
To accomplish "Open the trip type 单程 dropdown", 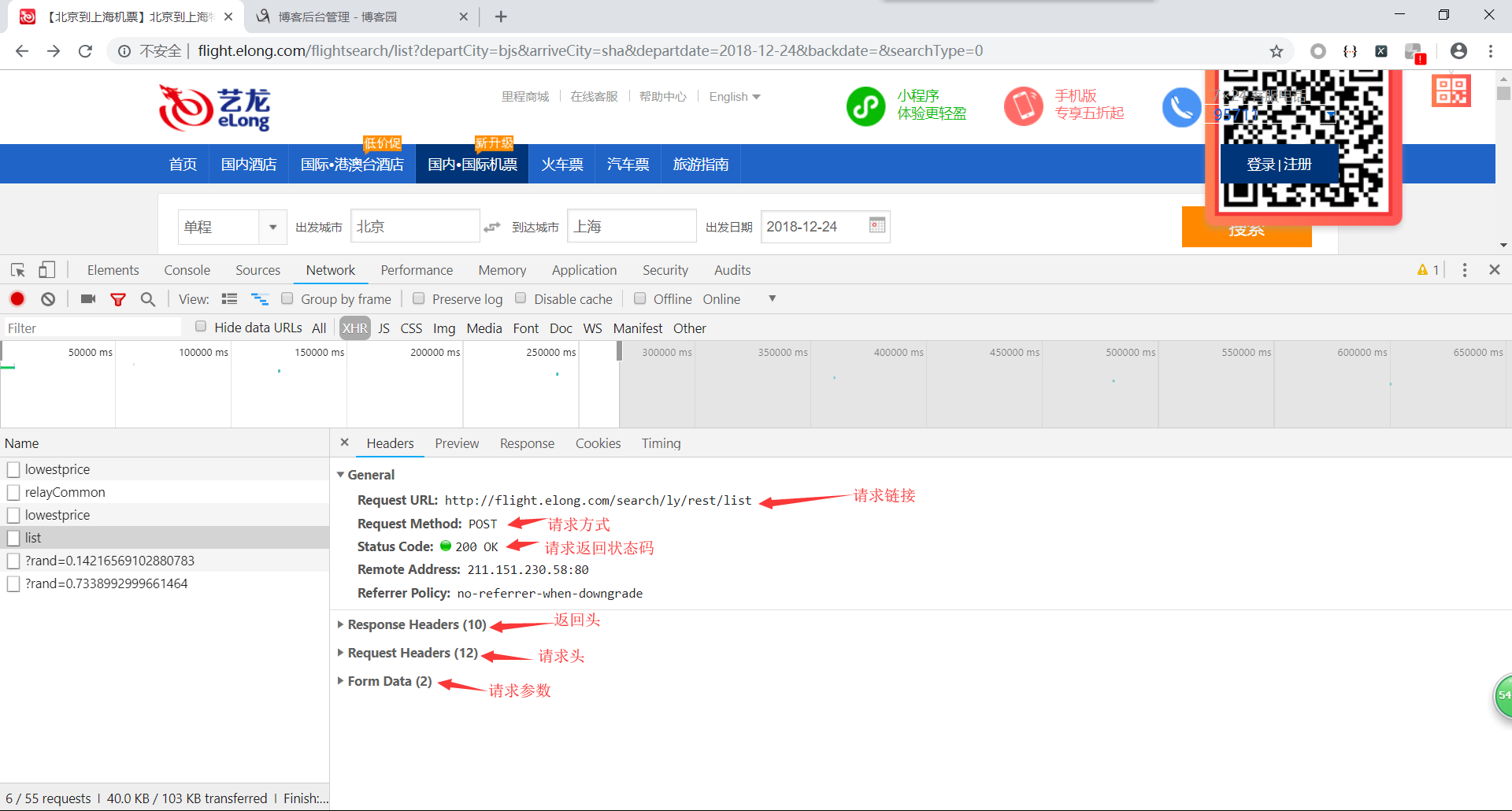I will (x=232, y=227).
